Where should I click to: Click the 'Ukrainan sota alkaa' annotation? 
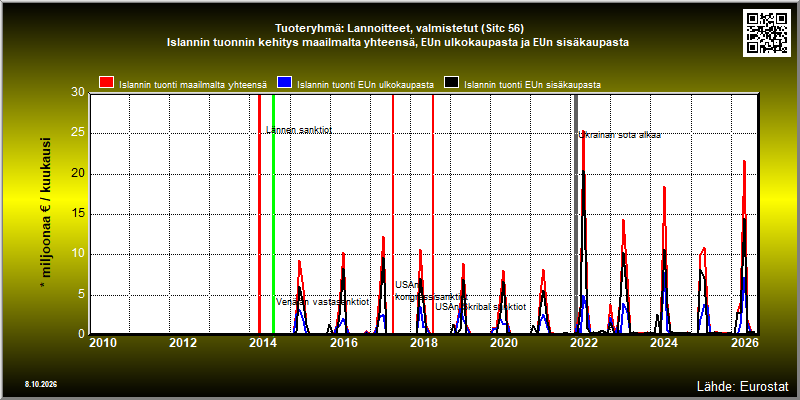620,135
